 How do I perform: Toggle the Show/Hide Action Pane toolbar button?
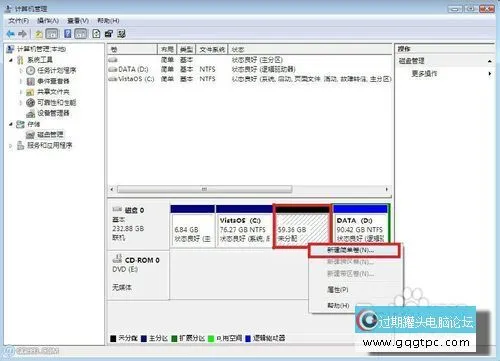pos(81,34)
